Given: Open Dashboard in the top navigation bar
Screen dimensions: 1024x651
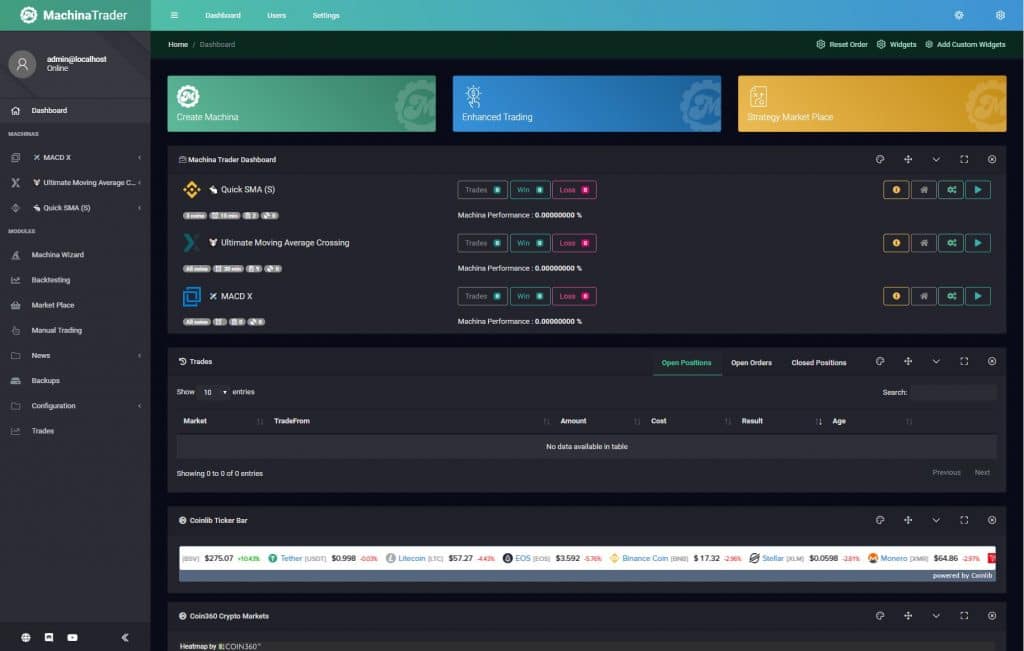Looking at the screenshot, I should point(223,15).
